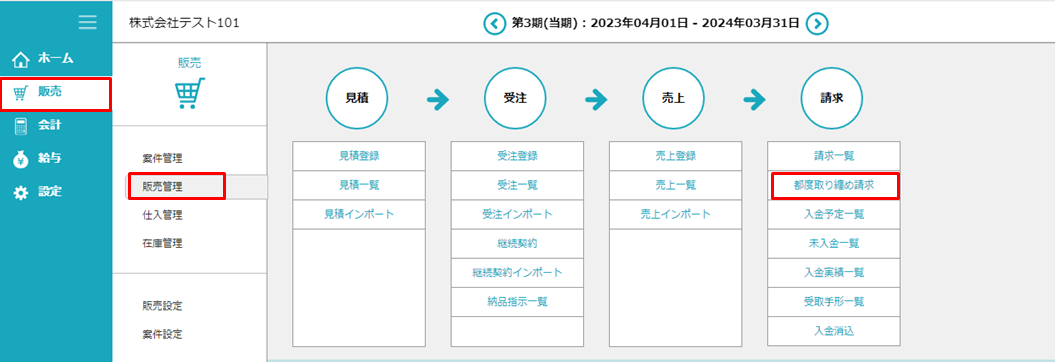Open 売上インポート
The height and width of the screenshot is (362, 1055).
pyautogui.click(x=676, y=215)
